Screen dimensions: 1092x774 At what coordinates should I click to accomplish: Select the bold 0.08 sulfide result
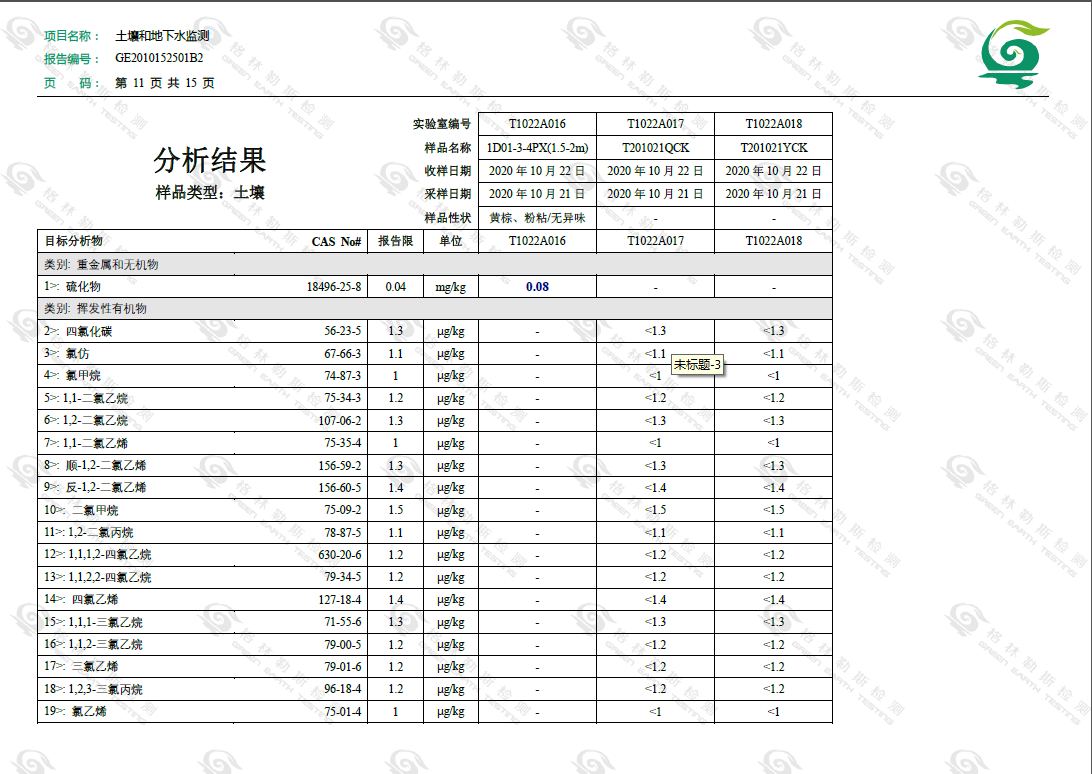[x=537, y=287]
